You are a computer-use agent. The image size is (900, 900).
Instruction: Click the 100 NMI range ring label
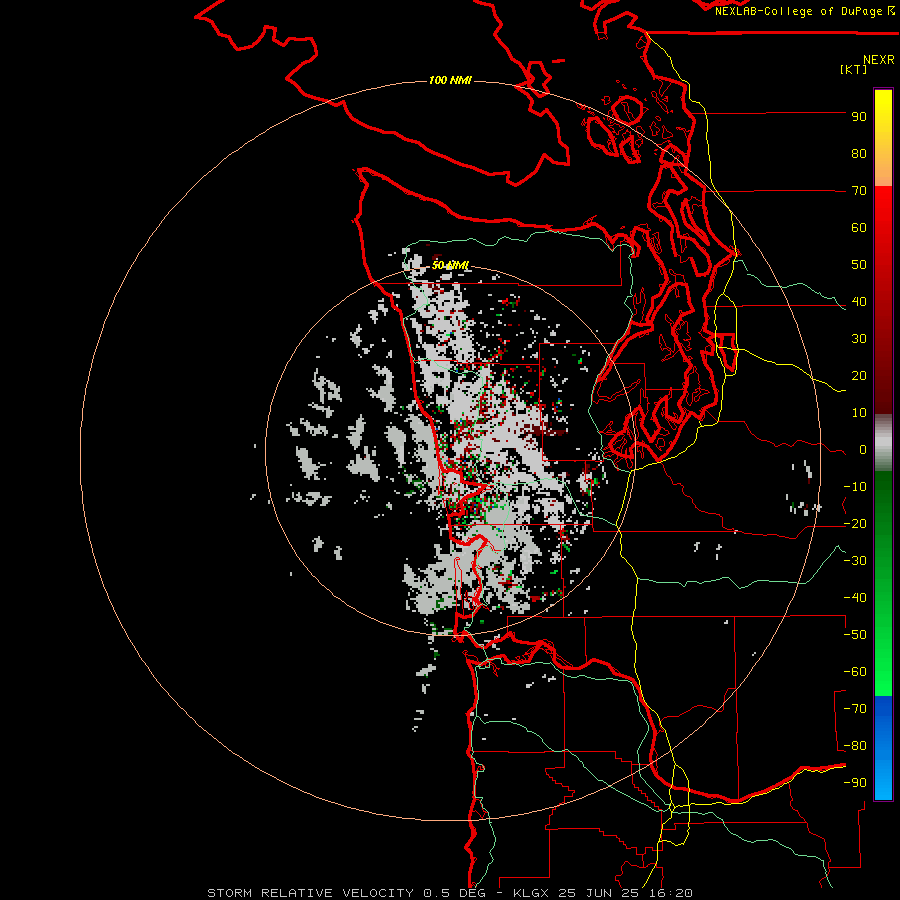[450, 80]
